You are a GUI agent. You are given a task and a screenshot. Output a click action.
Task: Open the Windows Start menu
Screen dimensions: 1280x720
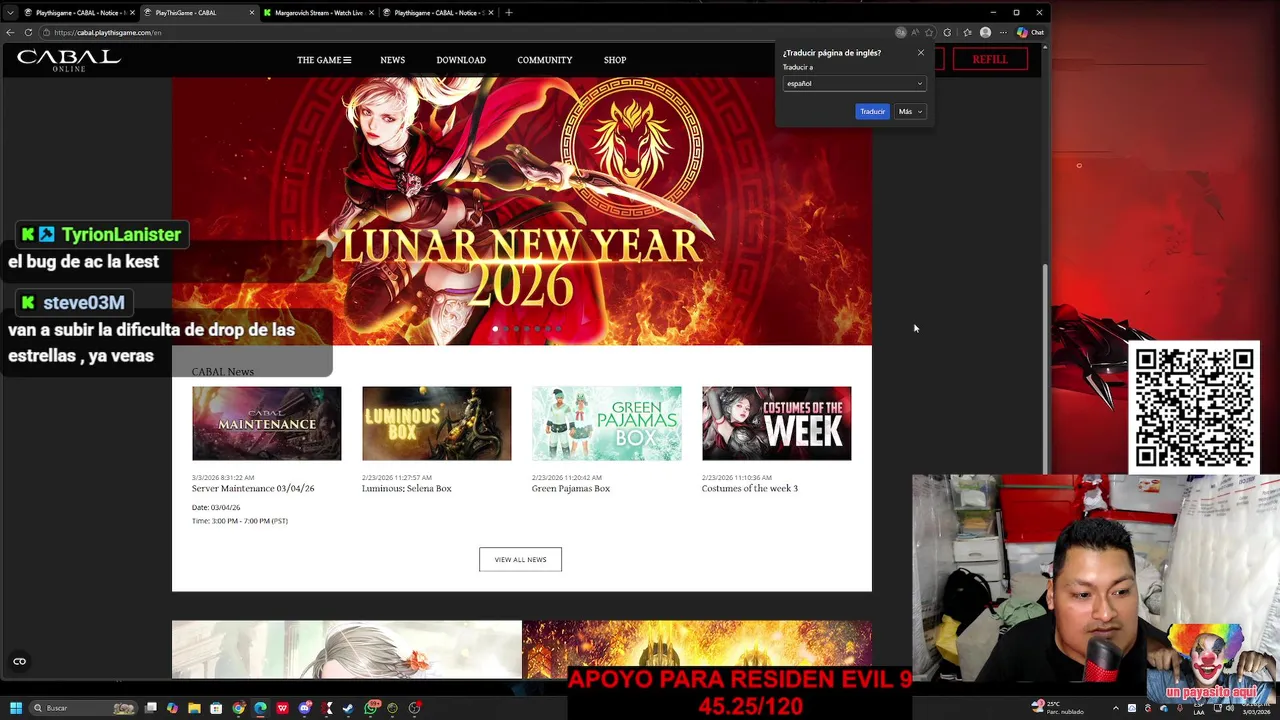click(x=16, y=708)
